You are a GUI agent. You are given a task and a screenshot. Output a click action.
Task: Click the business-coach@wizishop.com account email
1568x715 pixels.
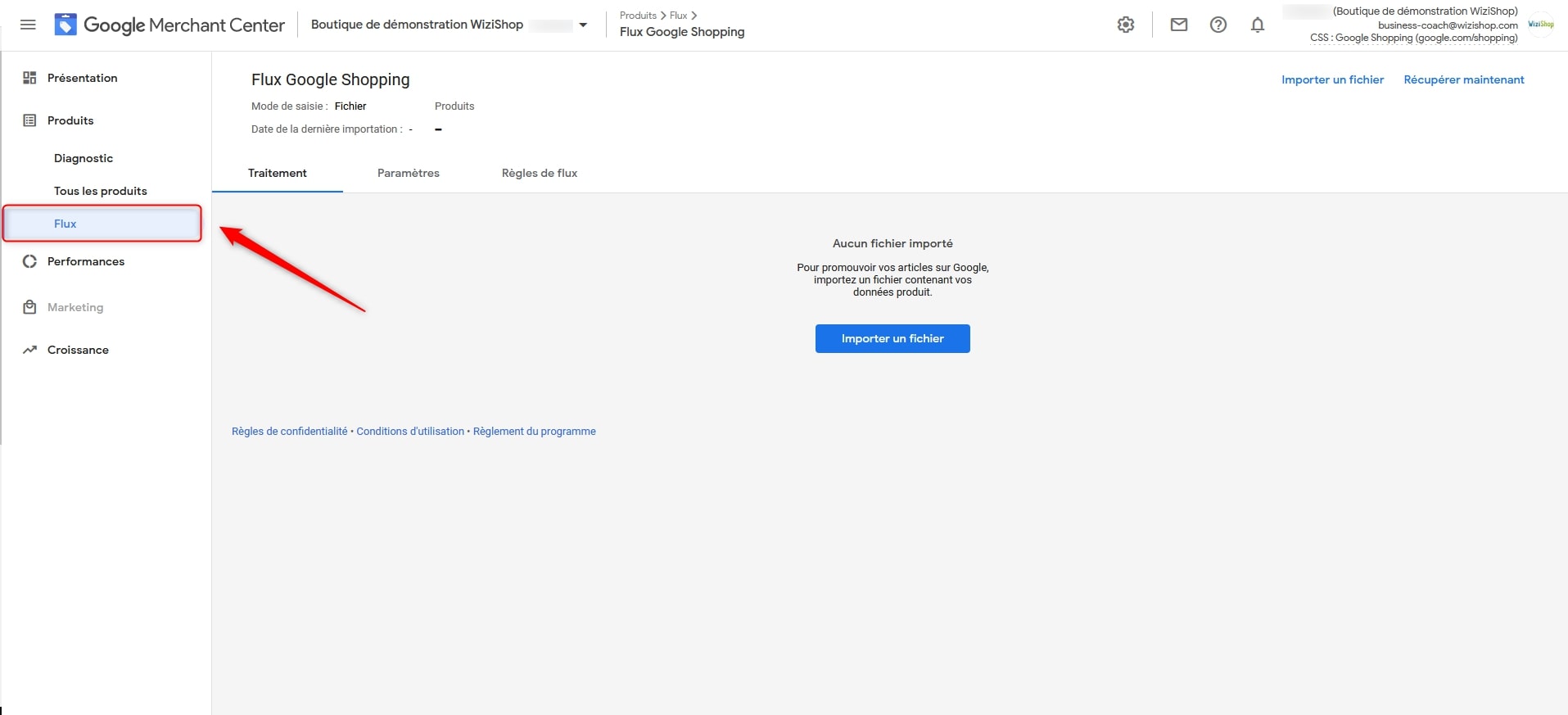[1448, 25]
